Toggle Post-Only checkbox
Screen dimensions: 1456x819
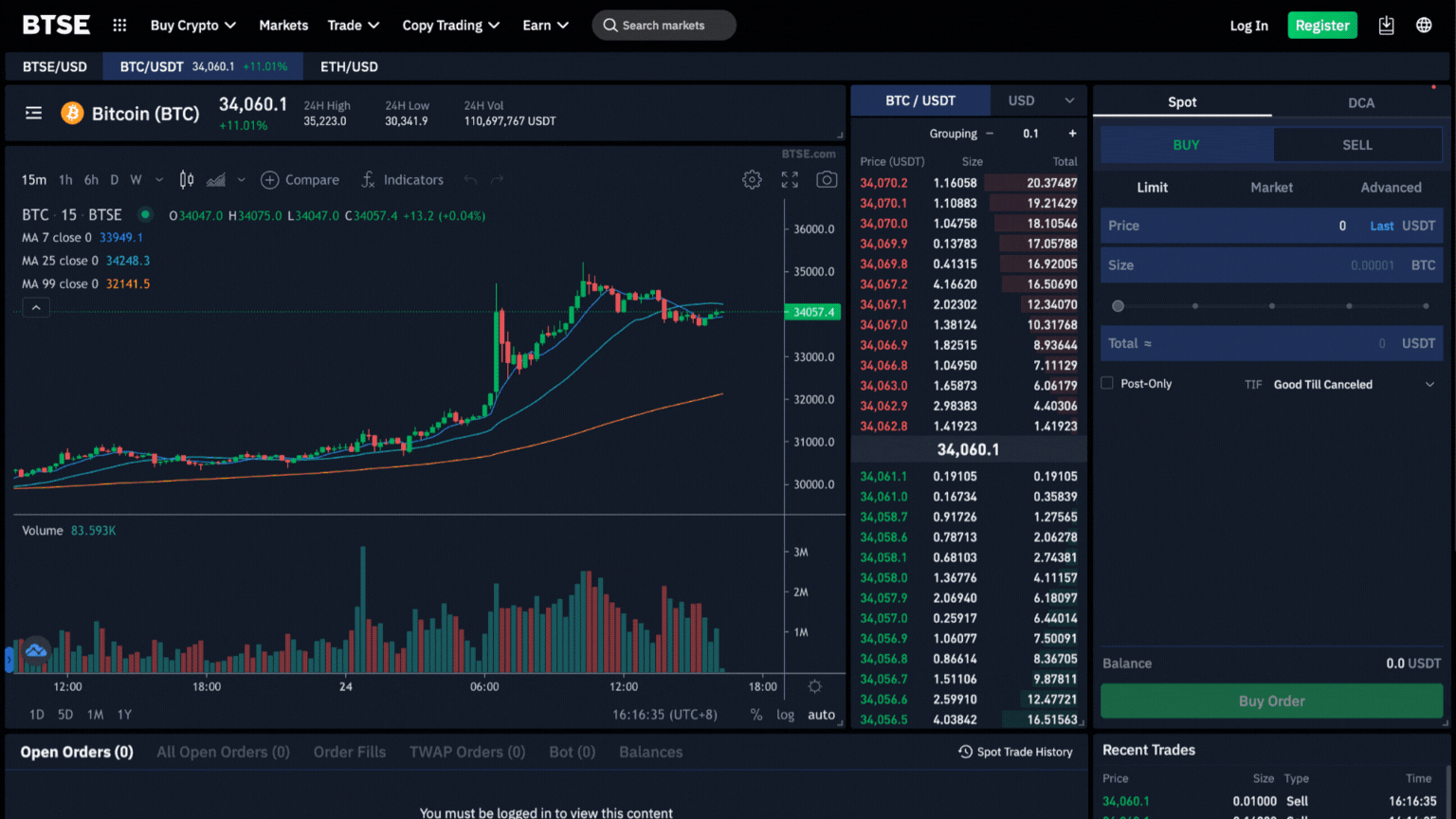[x=1107, y=383]
